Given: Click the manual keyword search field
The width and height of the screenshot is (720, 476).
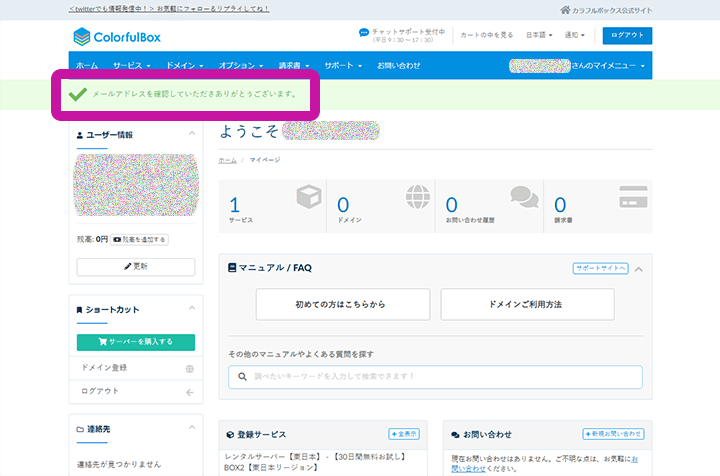Looking at the screenshot, I should (435, 377).
